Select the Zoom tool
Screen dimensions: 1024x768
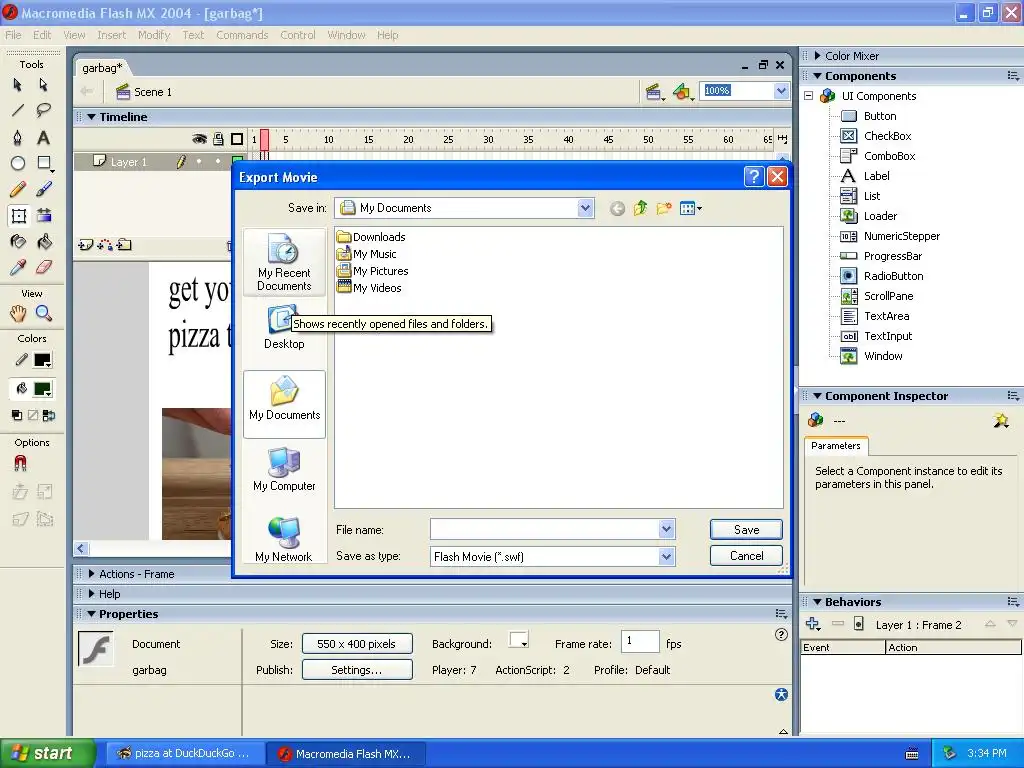(x=43, y=313)
